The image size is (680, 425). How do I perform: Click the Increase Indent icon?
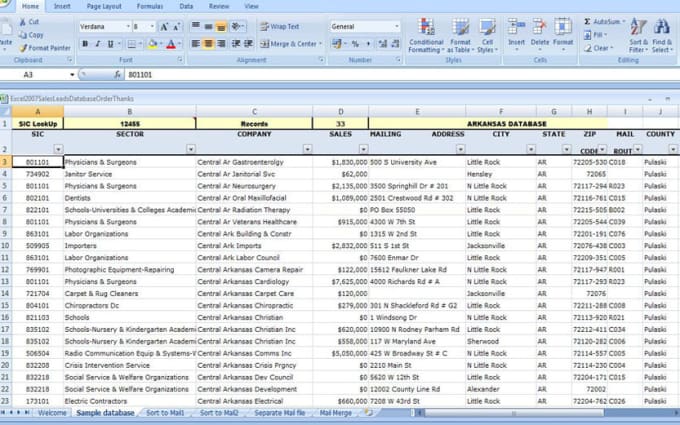click(248, 44)
